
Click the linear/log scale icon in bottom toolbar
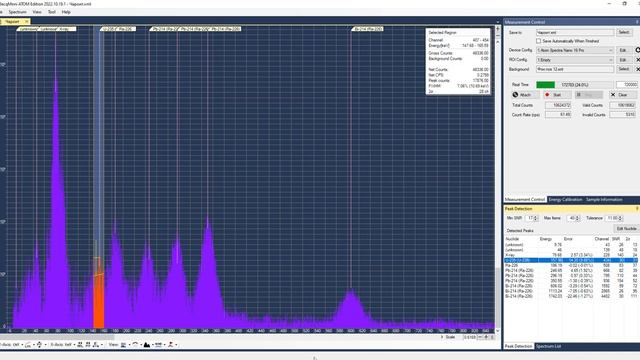(x=29, y=345)
